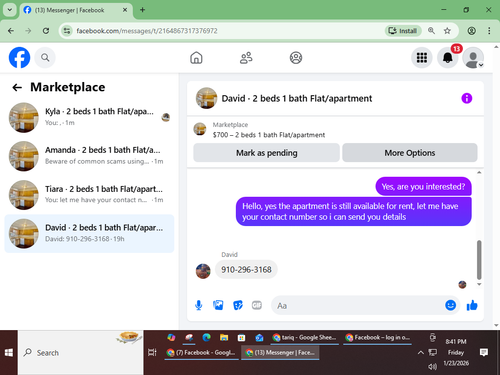This screenshot has width=500, height=375.
Task: Open the GIF picker icon
Action: [257, 305]
